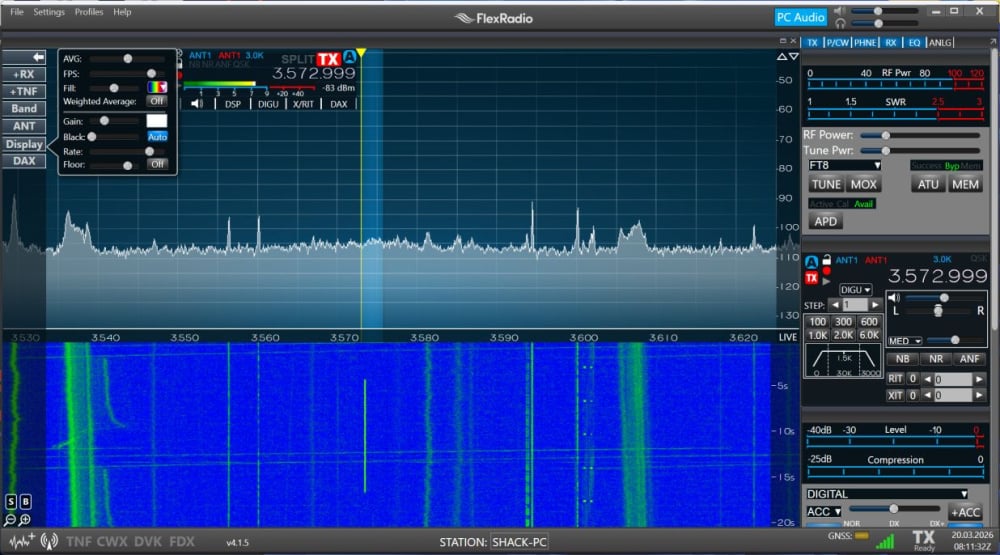The height and width of the screenshot is (555, 1000).
Task: Mute the slice audio via the flag speaker icon
Action: tap(197, 103)
